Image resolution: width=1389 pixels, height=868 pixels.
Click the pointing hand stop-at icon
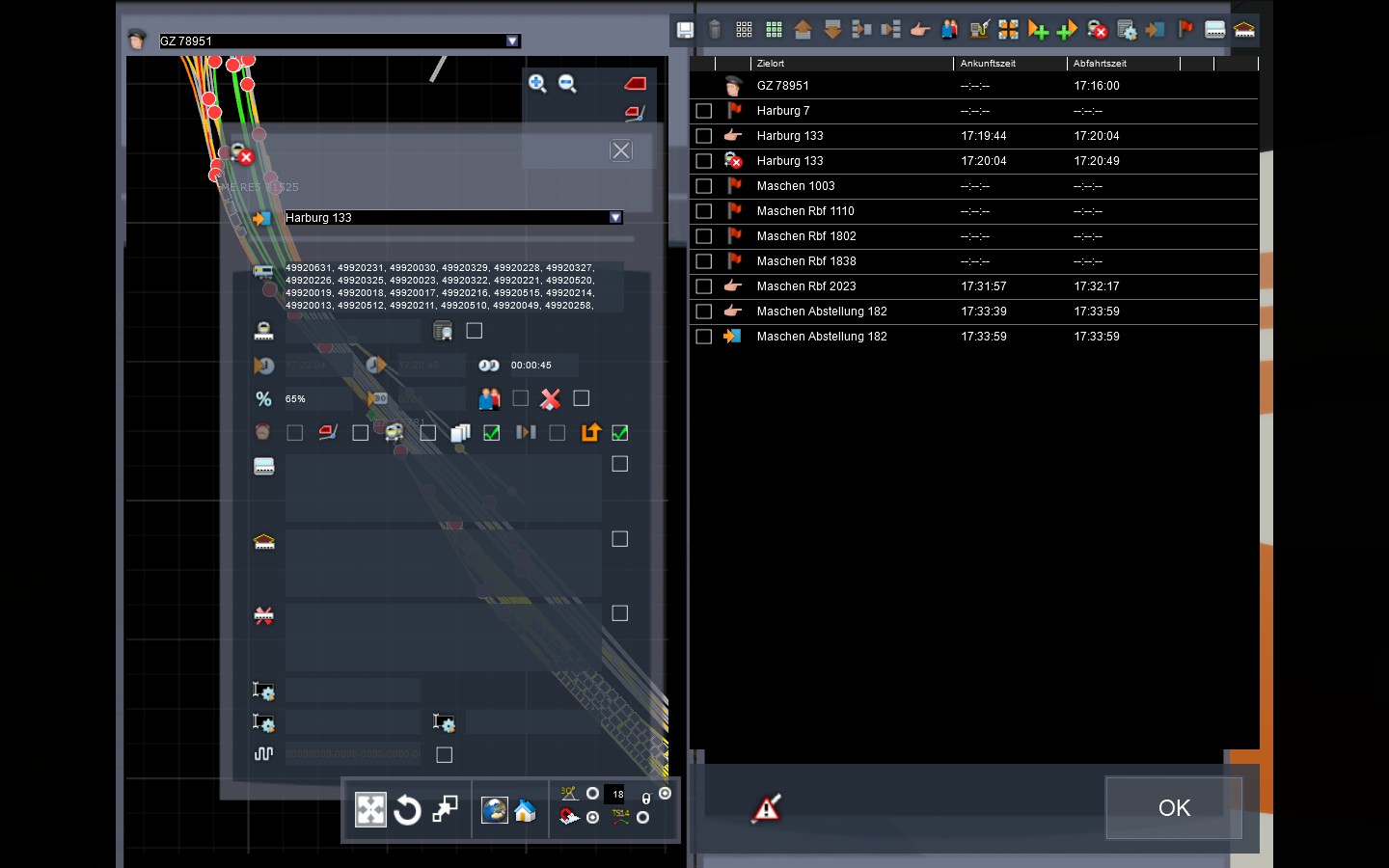(x=920, y=30)
